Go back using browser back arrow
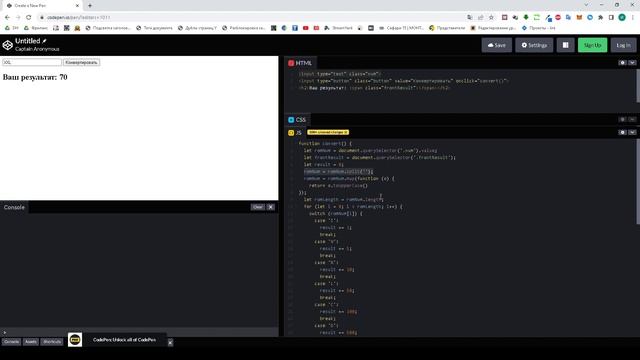The height and width of the screenshot is (360, 640). pyautogui.click(x=7, y=17)
